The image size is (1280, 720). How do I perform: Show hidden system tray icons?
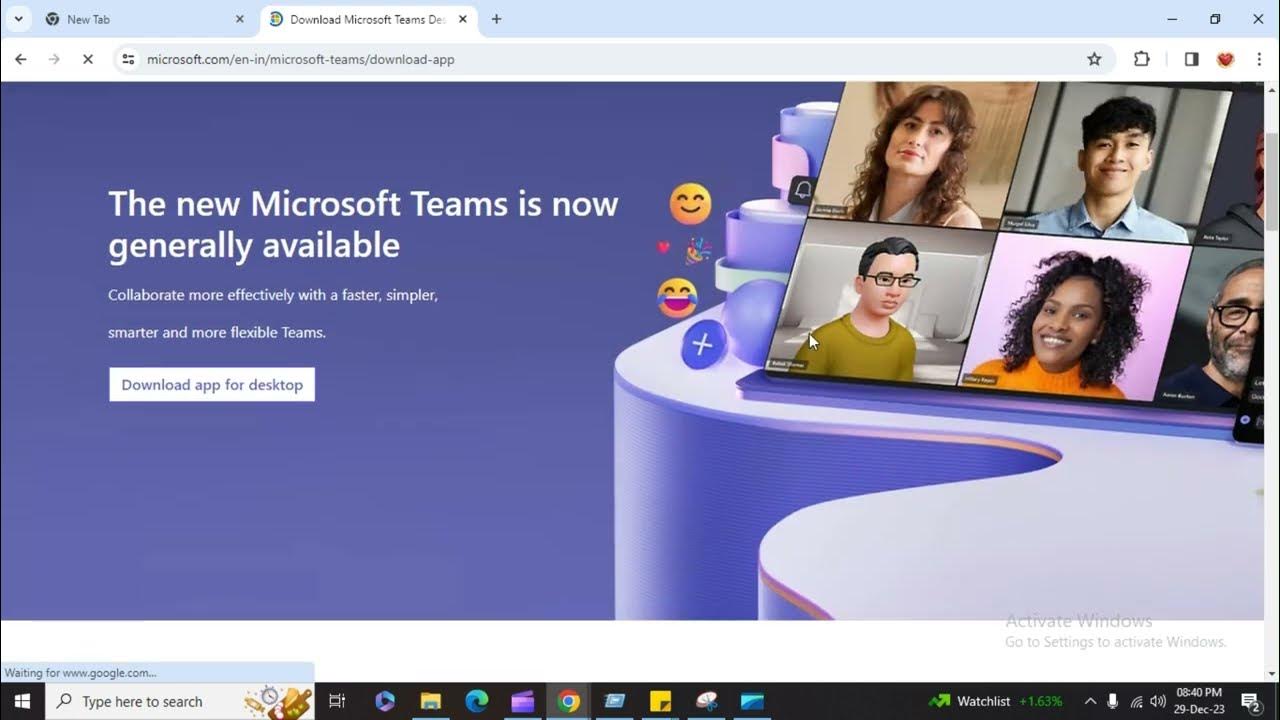pos(1090,701)
